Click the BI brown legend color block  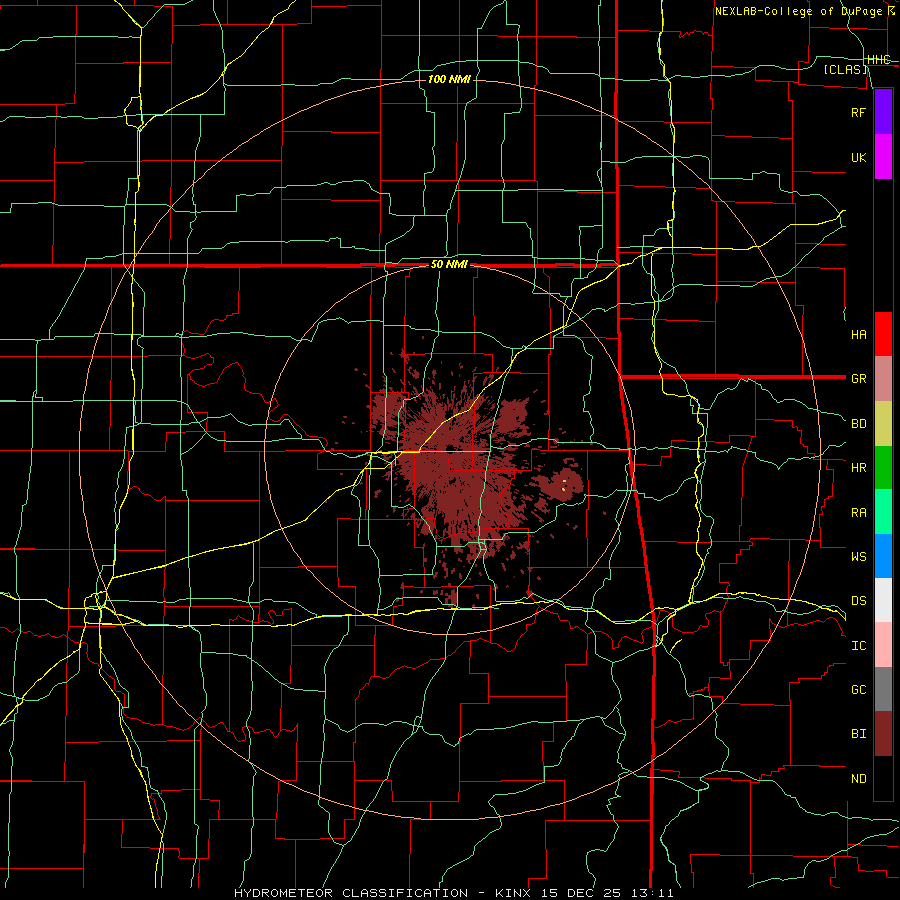click(x=883, y=734)
